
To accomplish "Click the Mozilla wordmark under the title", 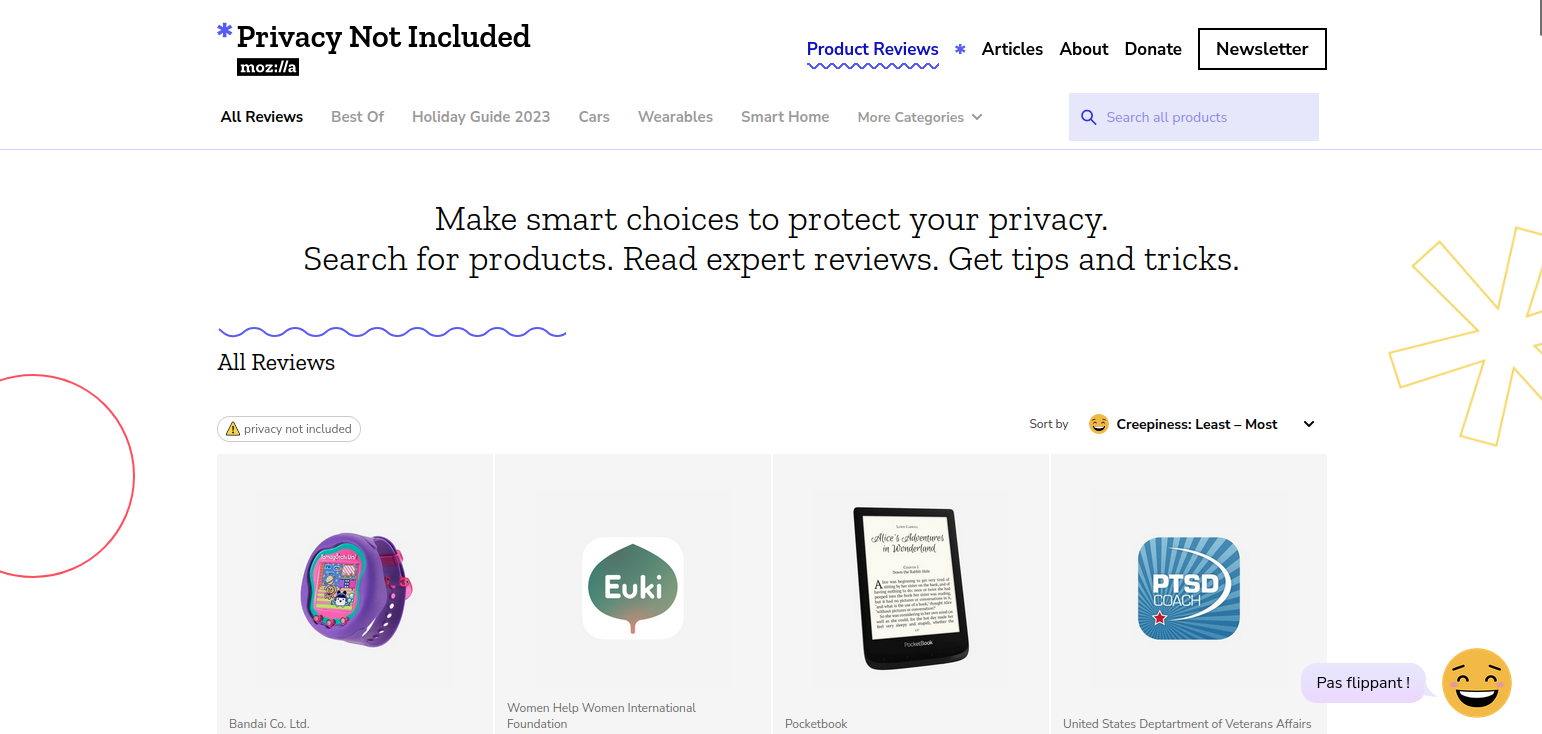I will [x=268, y=67].
